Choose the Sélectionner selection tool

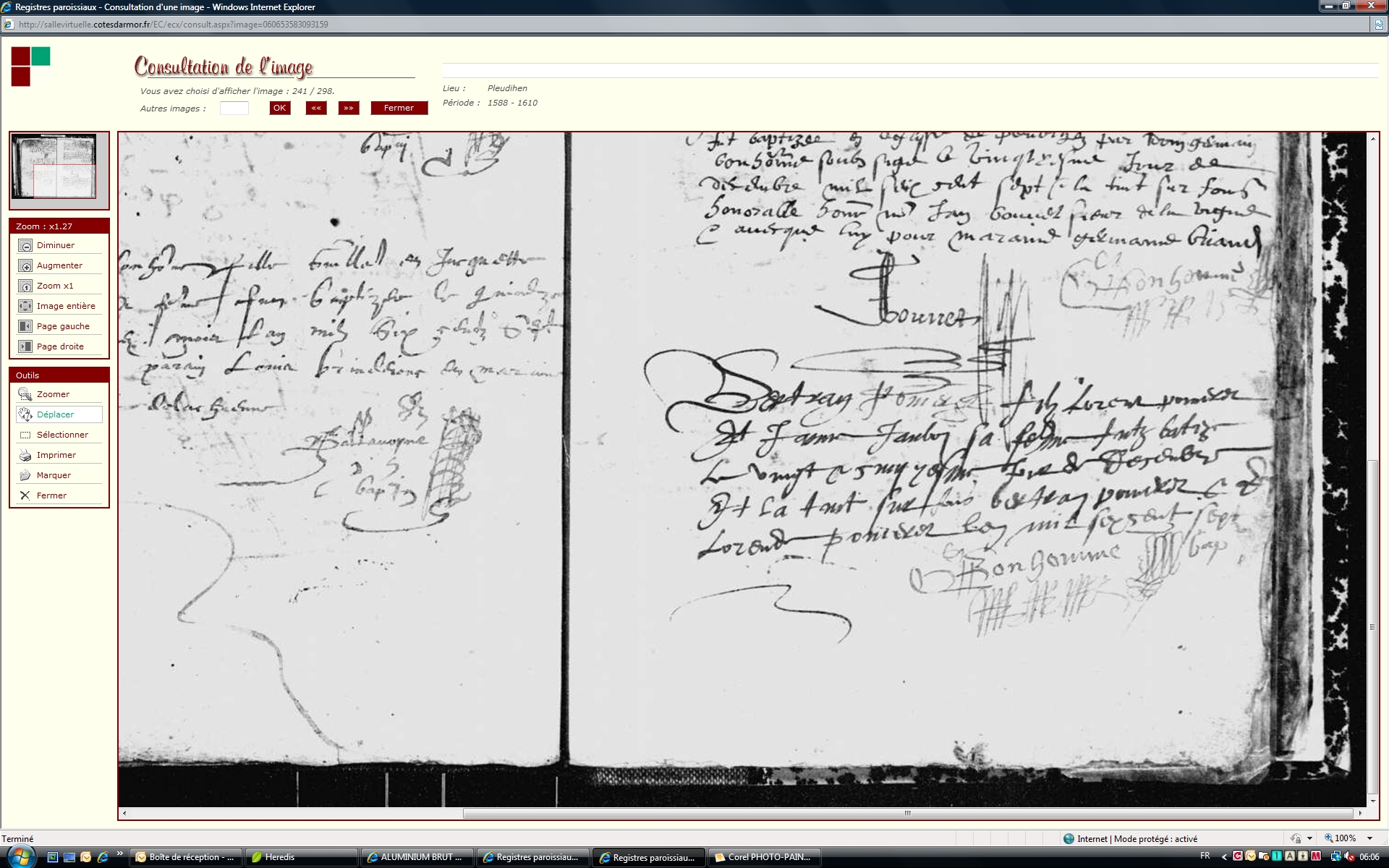tap(25, 435)
